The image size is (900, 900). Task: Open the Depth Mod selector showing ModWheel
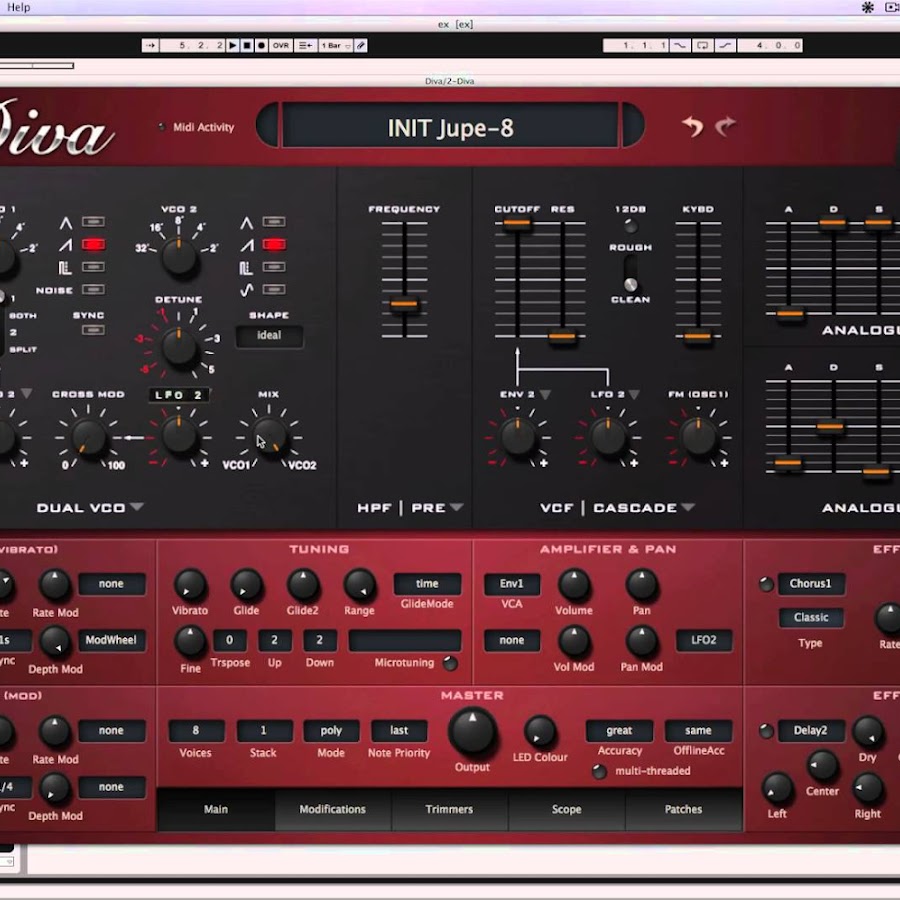point(111,640)
